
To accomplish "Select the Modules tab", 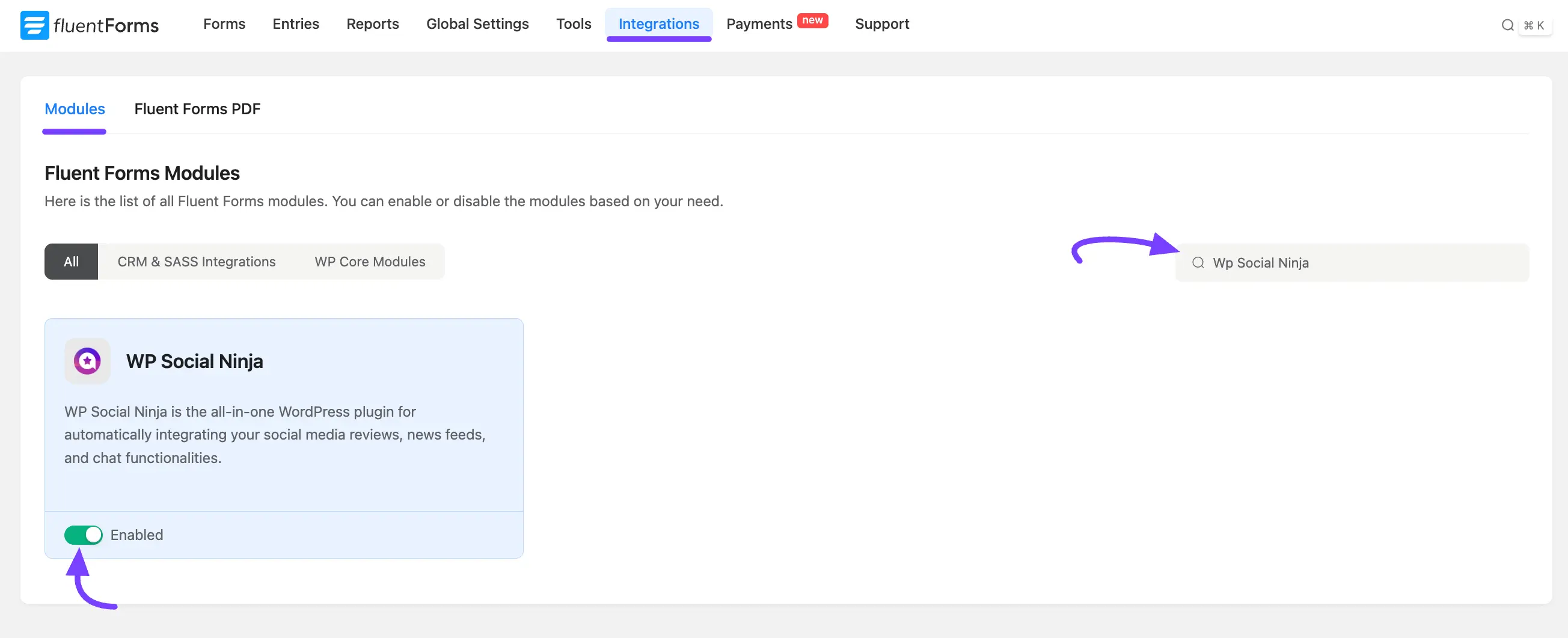I will click(75, 109).
